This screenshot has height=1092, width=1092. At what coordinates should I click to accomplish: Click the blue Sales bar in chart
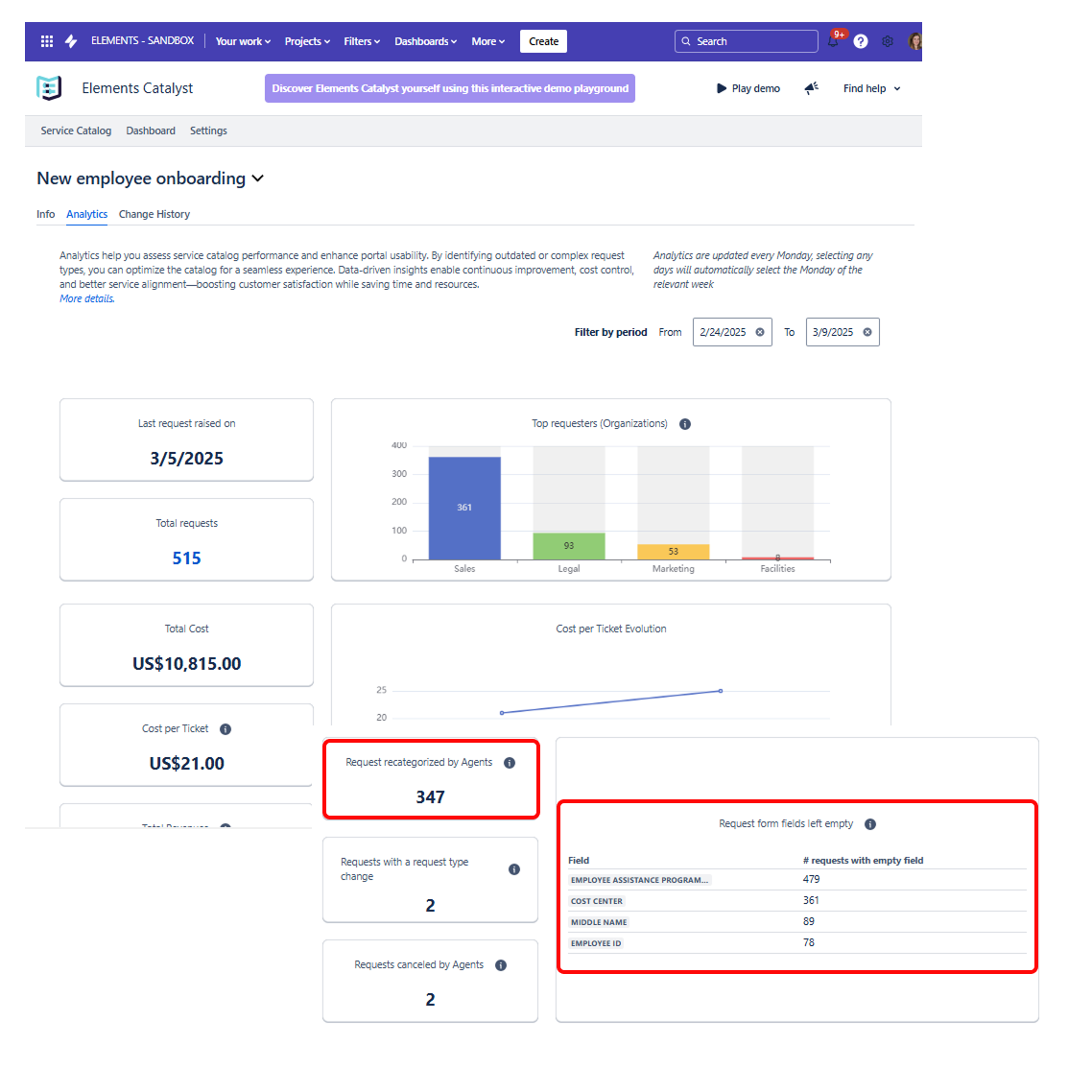[x=464, y=508]
